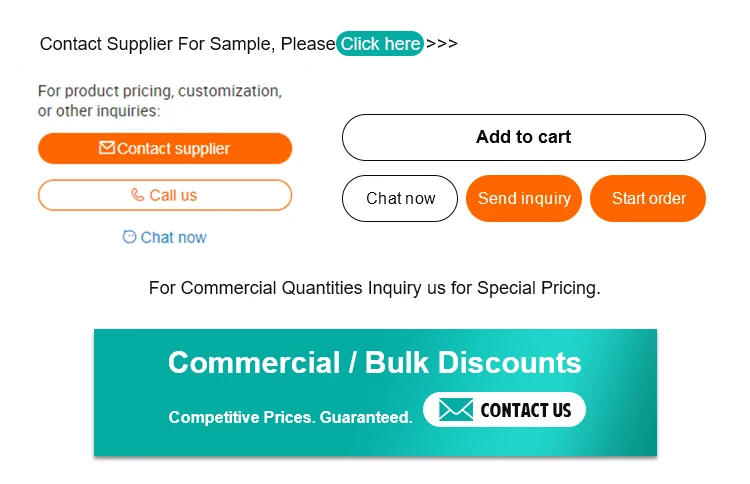
Task: Click the outlined Chat now pill button
Action: coord(400,198)
